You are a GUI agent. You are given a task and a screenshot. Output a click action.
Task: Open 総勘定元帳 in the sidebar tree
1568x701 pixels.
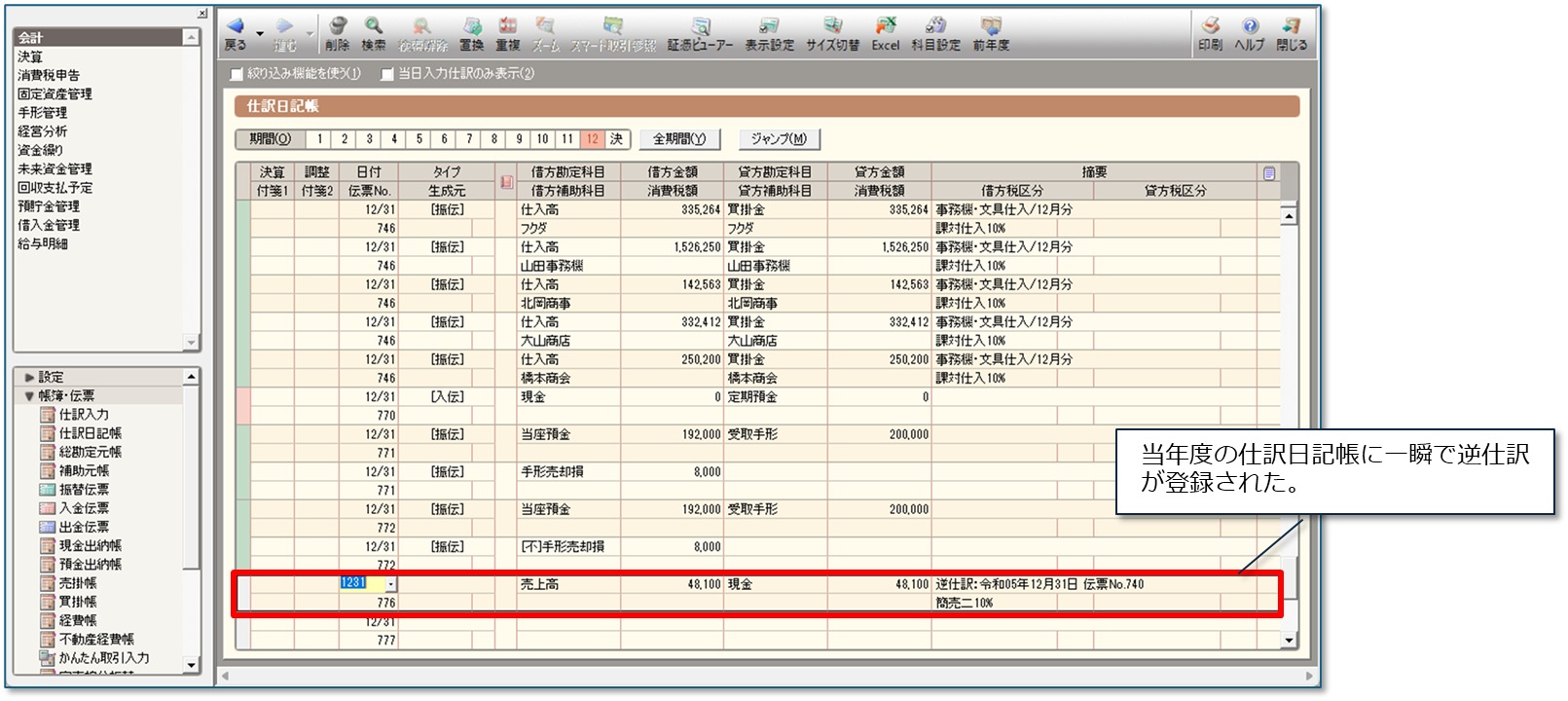(90, 453)
